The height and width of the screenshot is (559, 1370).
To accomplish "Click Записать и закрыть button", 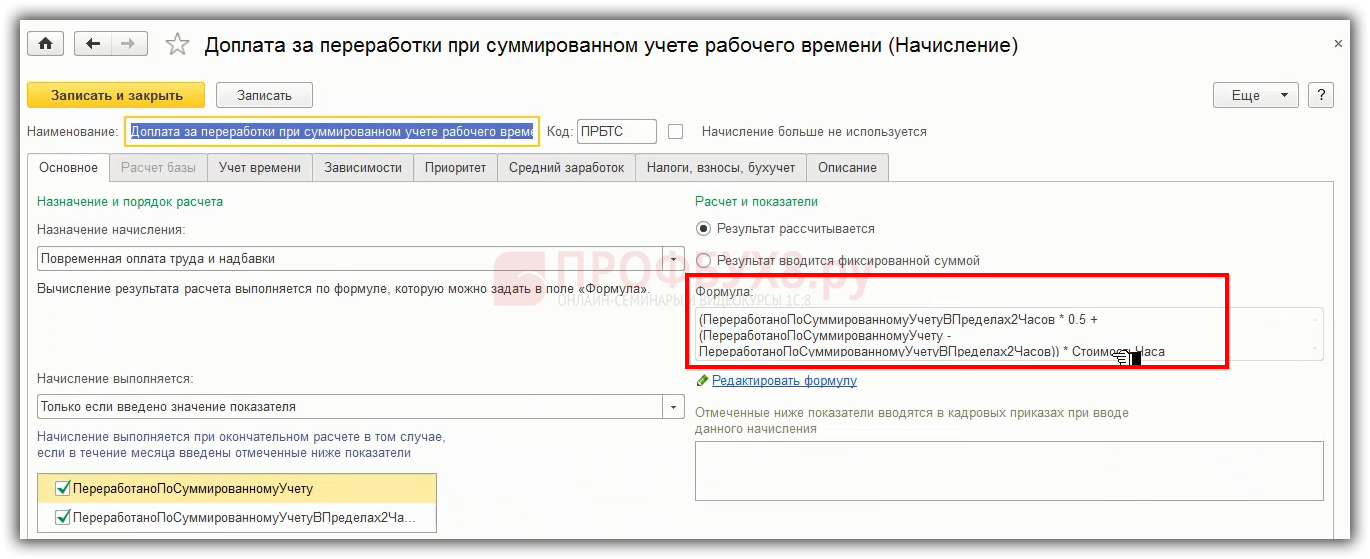I will click(x=116, y=95).
